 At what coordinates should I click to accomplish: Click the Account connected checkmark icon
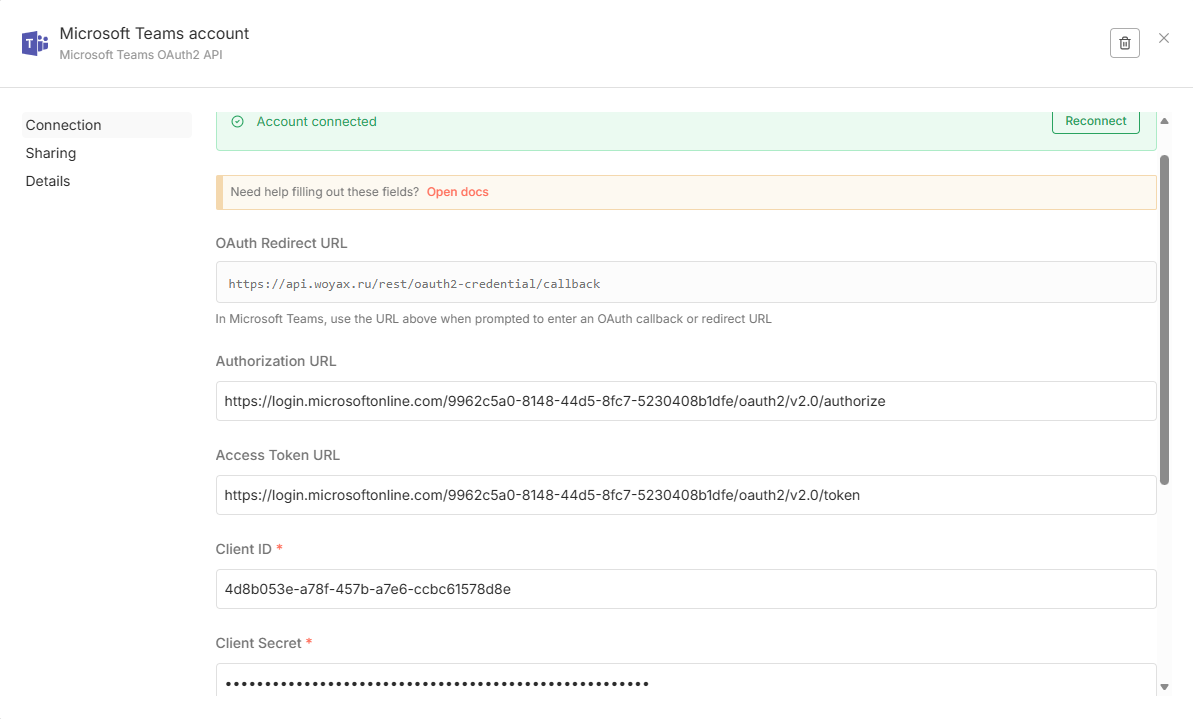237,122
